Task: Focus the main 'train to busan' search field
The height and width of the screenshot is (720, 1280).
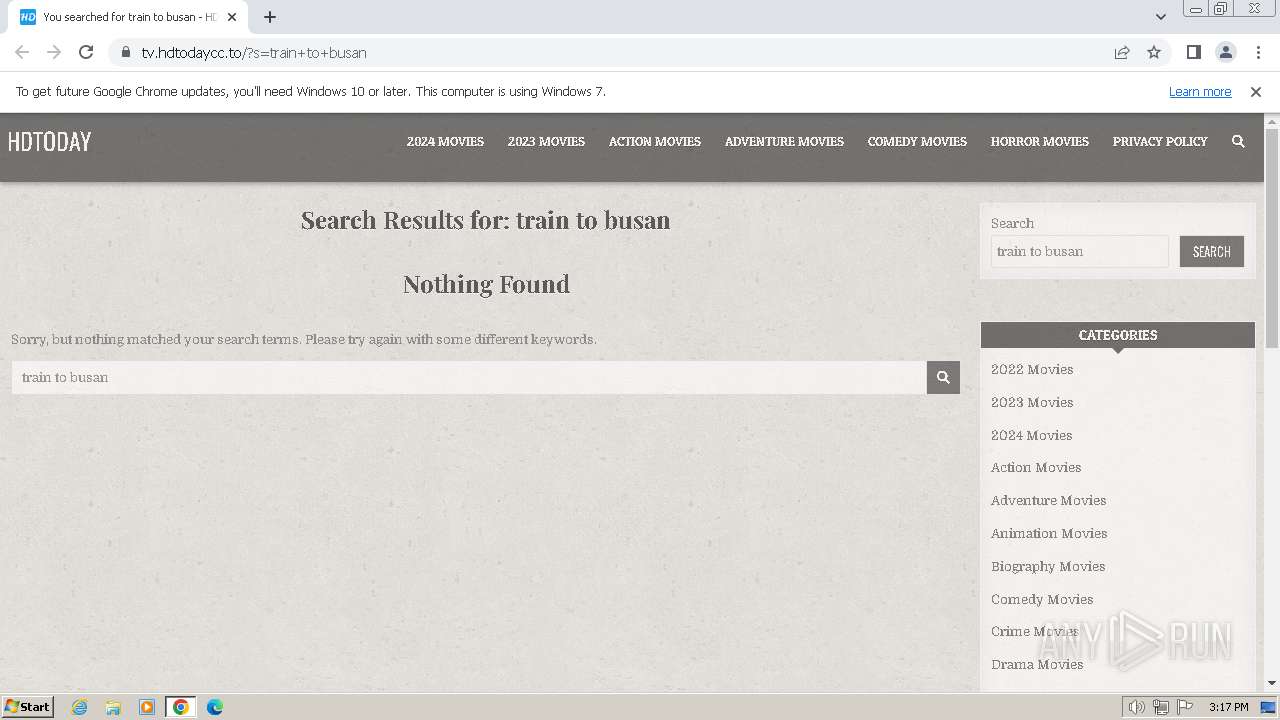Action: (x=469, y=377)
